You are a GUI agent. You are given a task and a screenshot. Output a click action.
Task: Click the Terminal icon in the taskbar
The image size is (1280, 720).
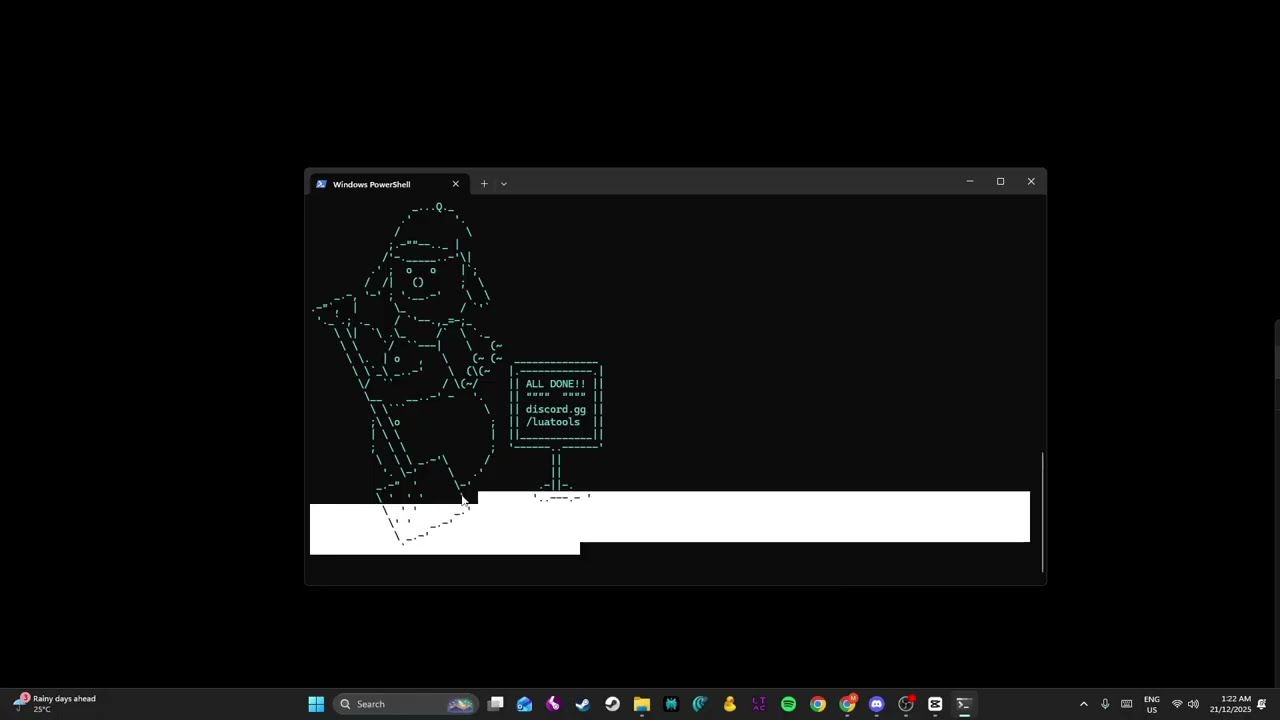pyautogui.click(x=964, y=704)
